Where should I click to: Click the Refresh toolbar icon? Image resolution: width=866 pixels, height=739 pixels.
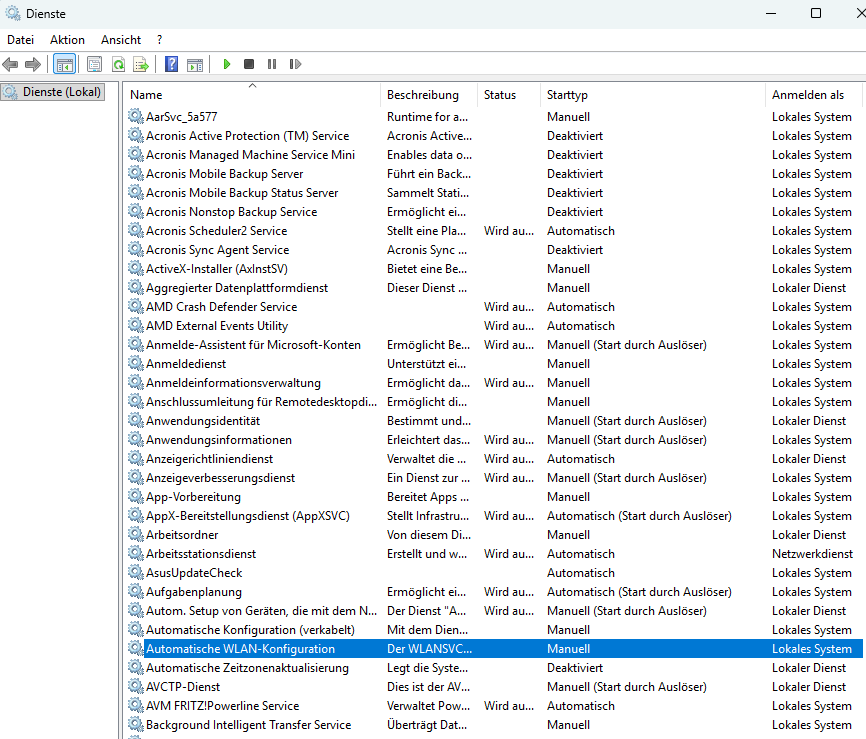[118, 65]
